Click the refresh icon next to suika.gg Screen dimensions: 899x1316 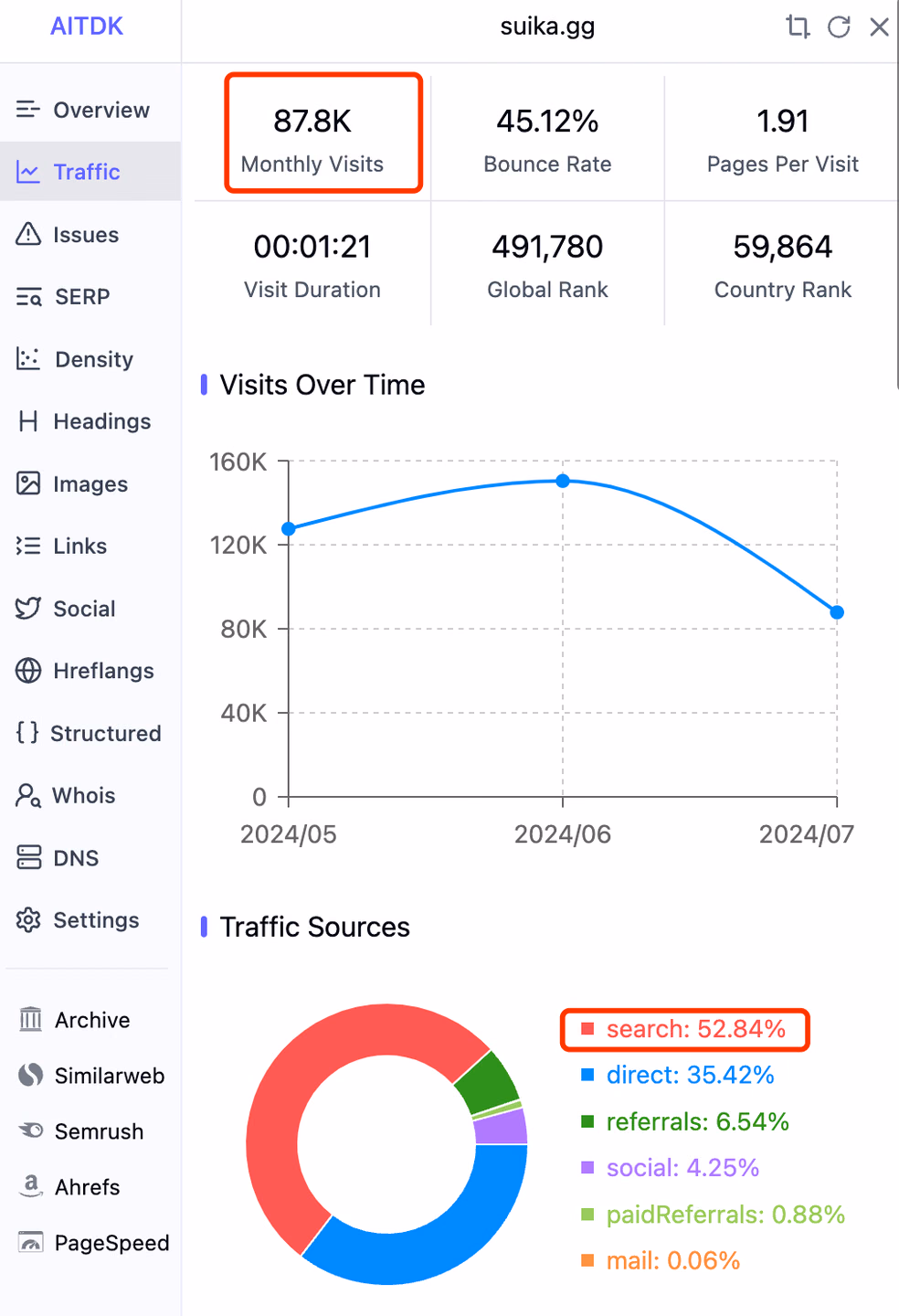839,27
